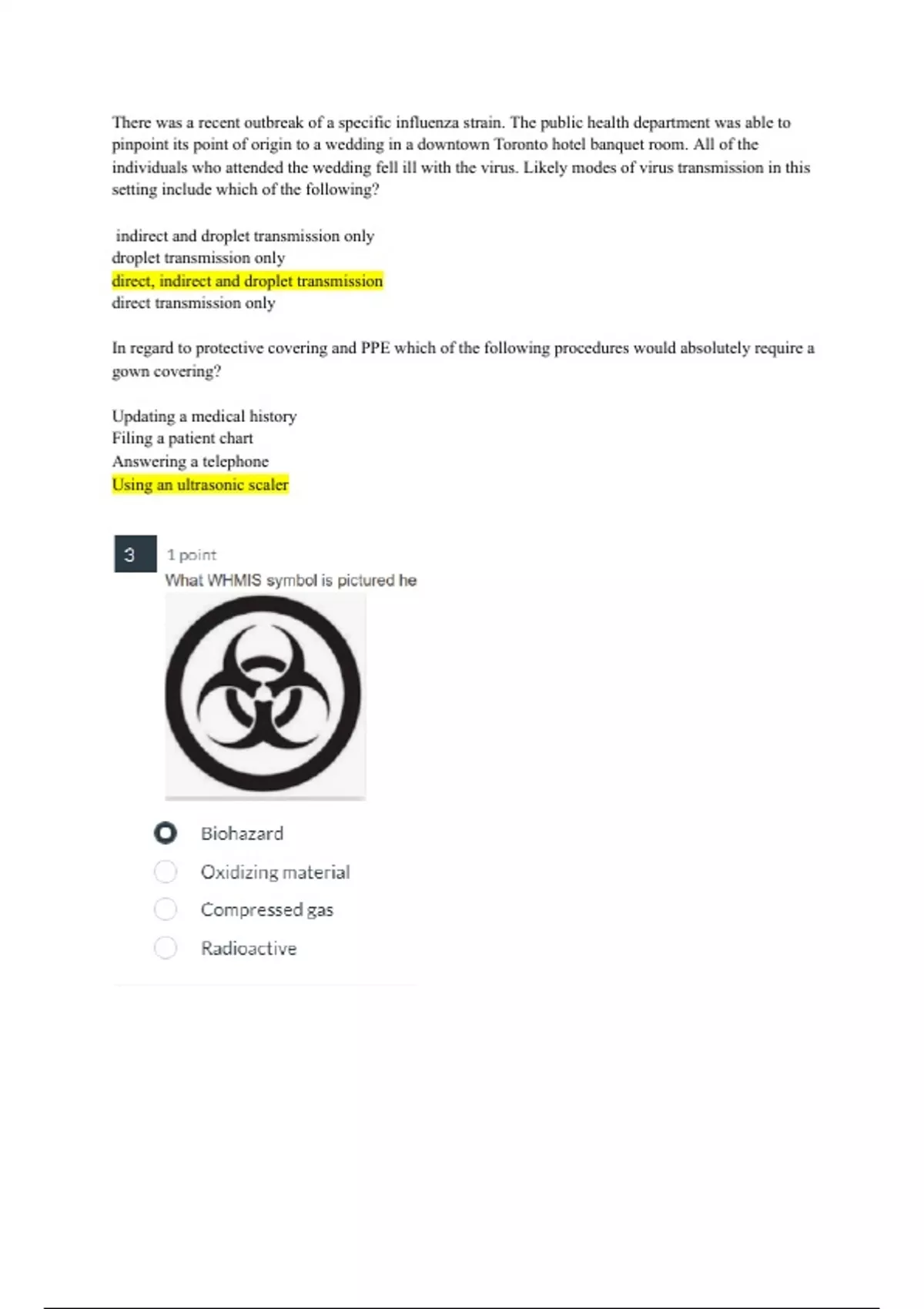Select the Compressed gas radio button
Image resolution: width=924 pixels, height=1309 pixels.
pos(166,909)
